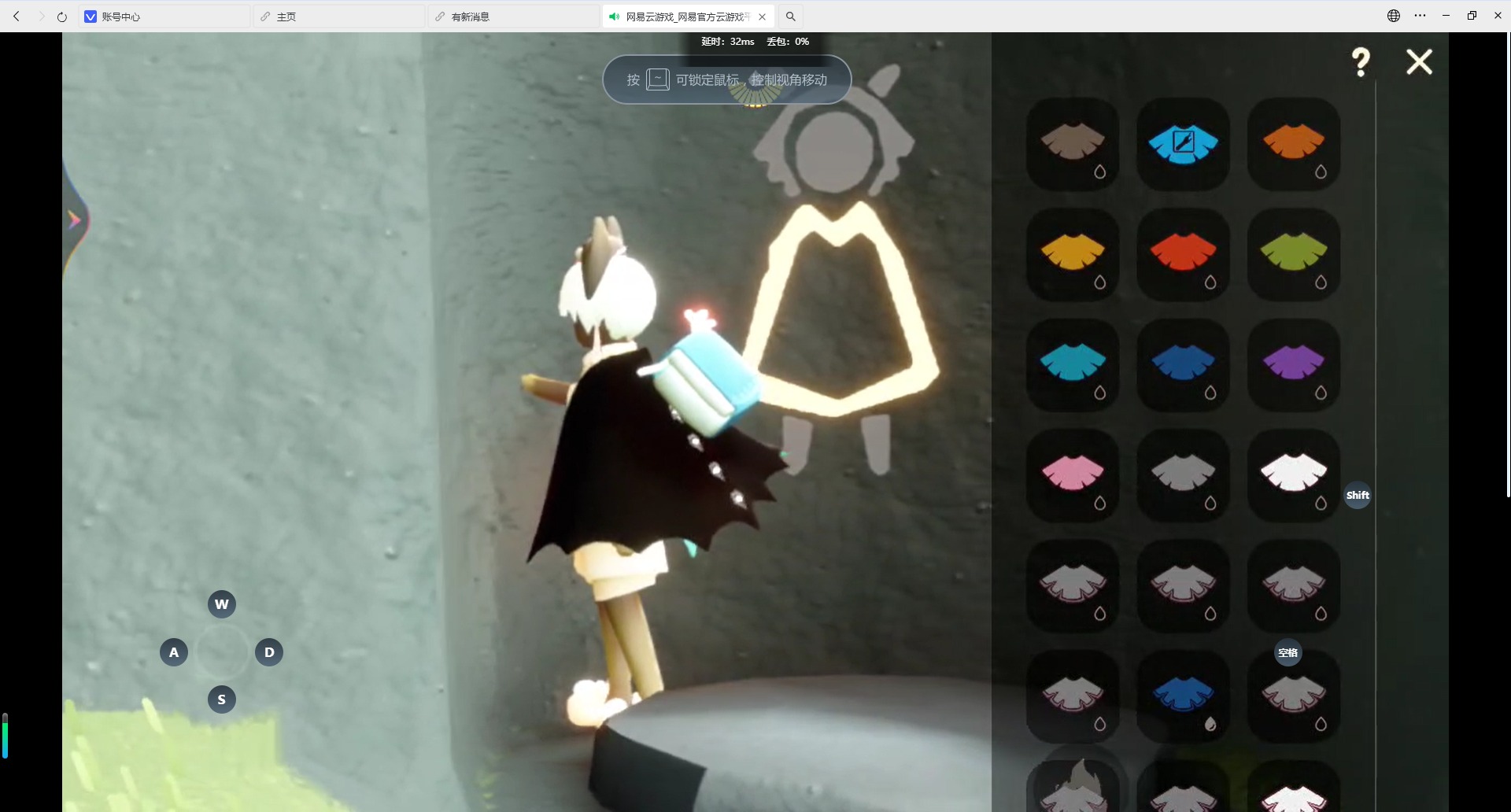Image resolution: width=1511 pixels, height=812 pixels.
Task: Click the 延时: 32ms latency readout
Action: coord(728,42)
